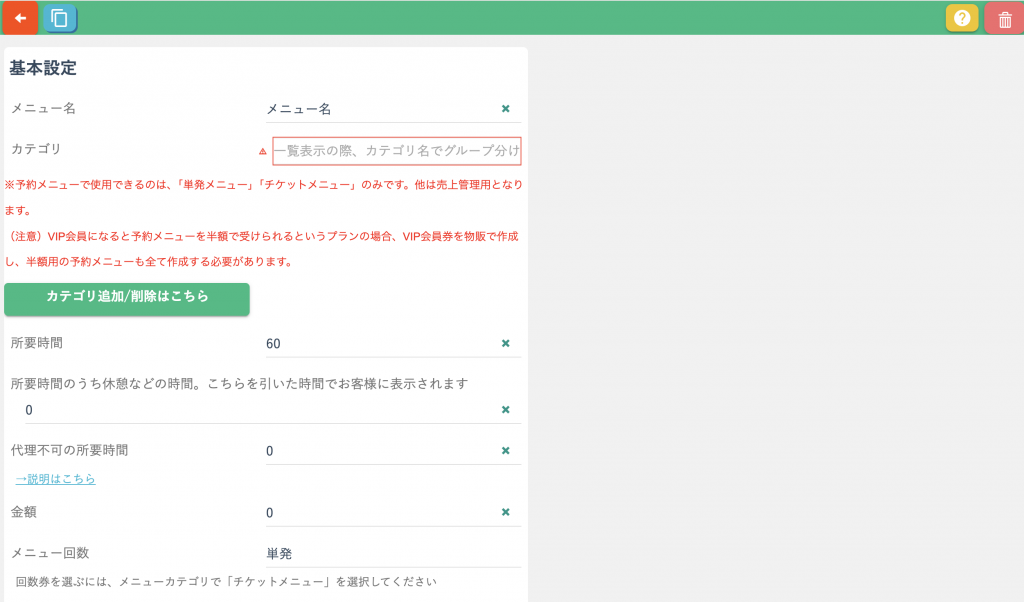
Task: Open the →説明はこちら link
Action: (x=56, y=479)
